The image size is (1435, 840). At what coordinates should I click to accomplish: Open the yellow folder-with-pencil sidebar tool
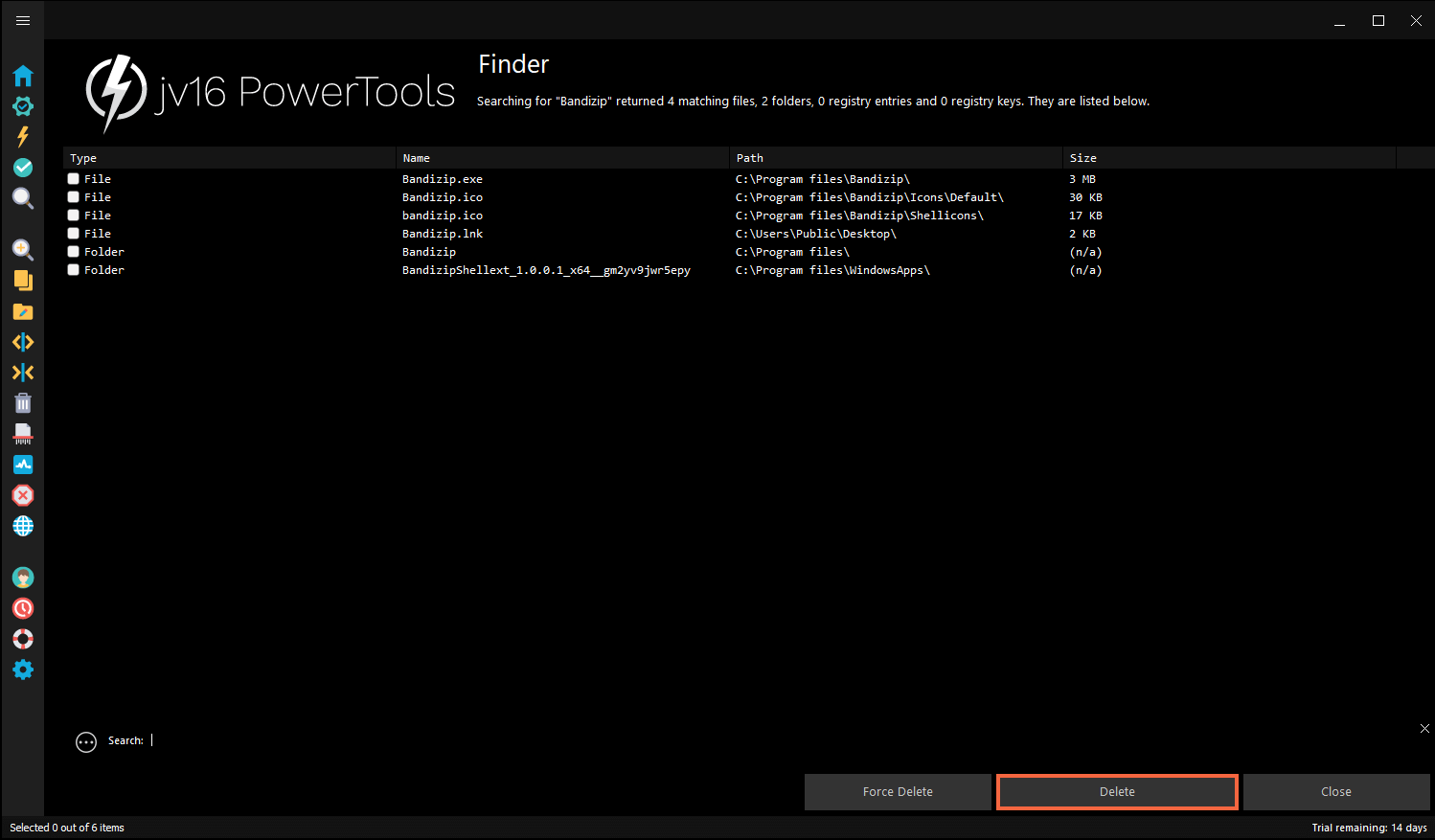[23, 311]
